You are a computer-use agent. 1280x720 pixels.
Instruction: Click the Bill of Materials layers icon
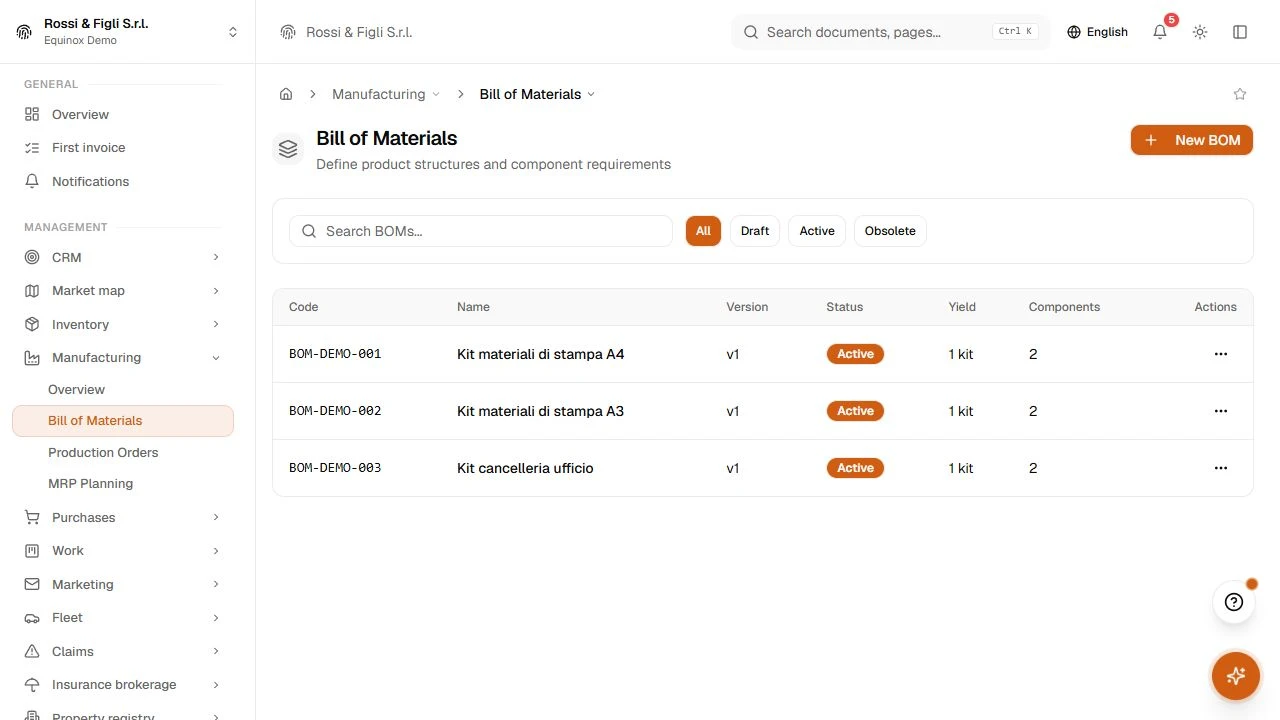click(x=288, y=149)
